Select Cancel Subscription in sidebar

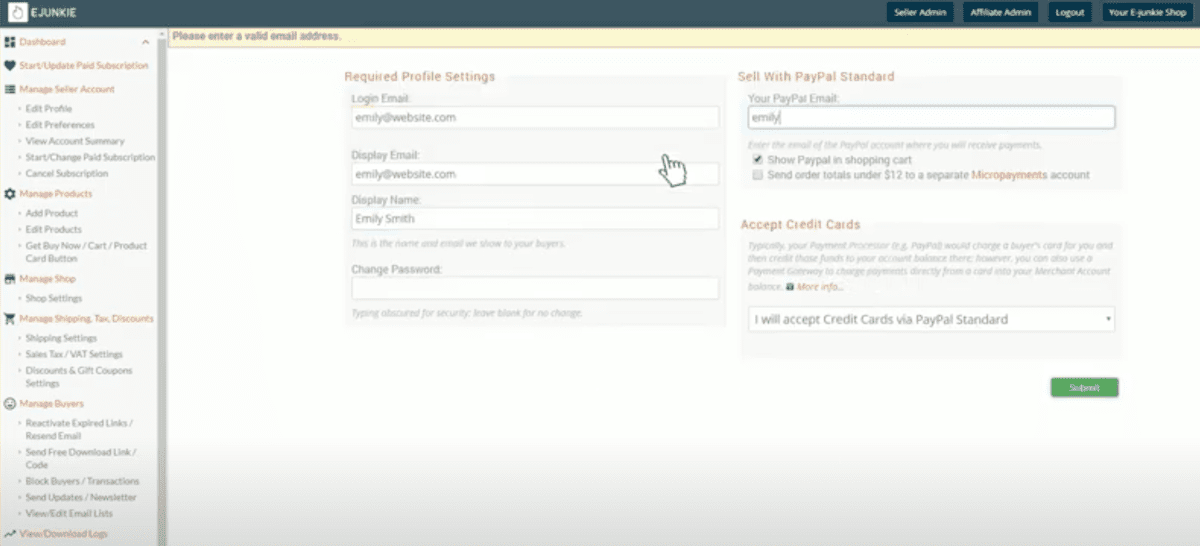tap(67, 173)
